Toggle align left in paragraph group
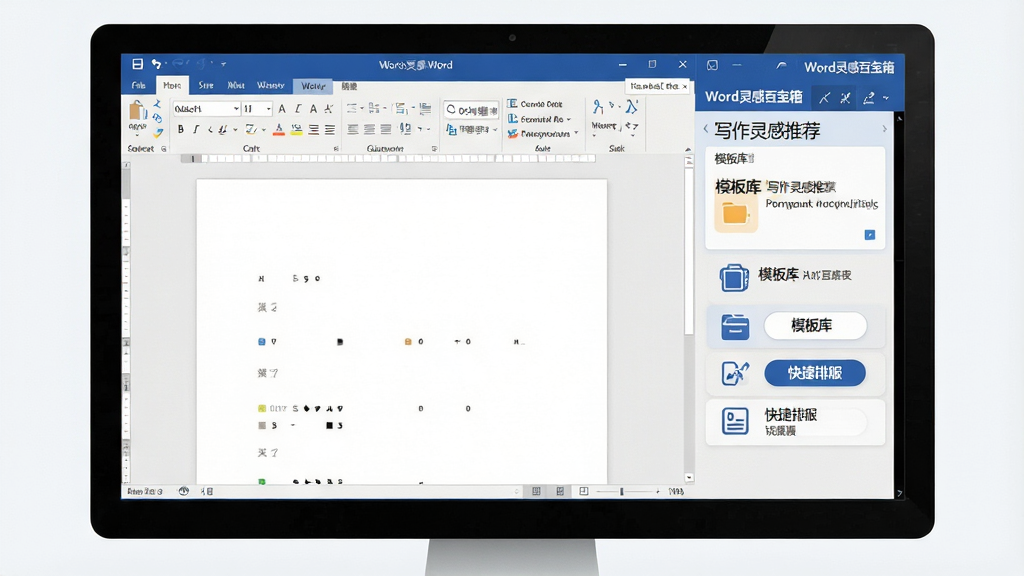 [x=353, y=129]
